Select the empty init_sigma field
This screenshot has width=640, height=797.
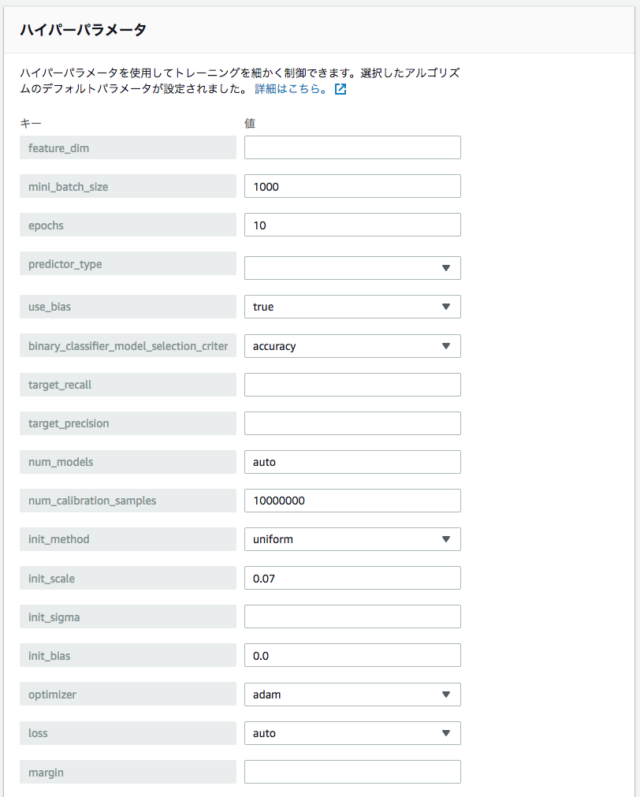(x=352, y=617)
